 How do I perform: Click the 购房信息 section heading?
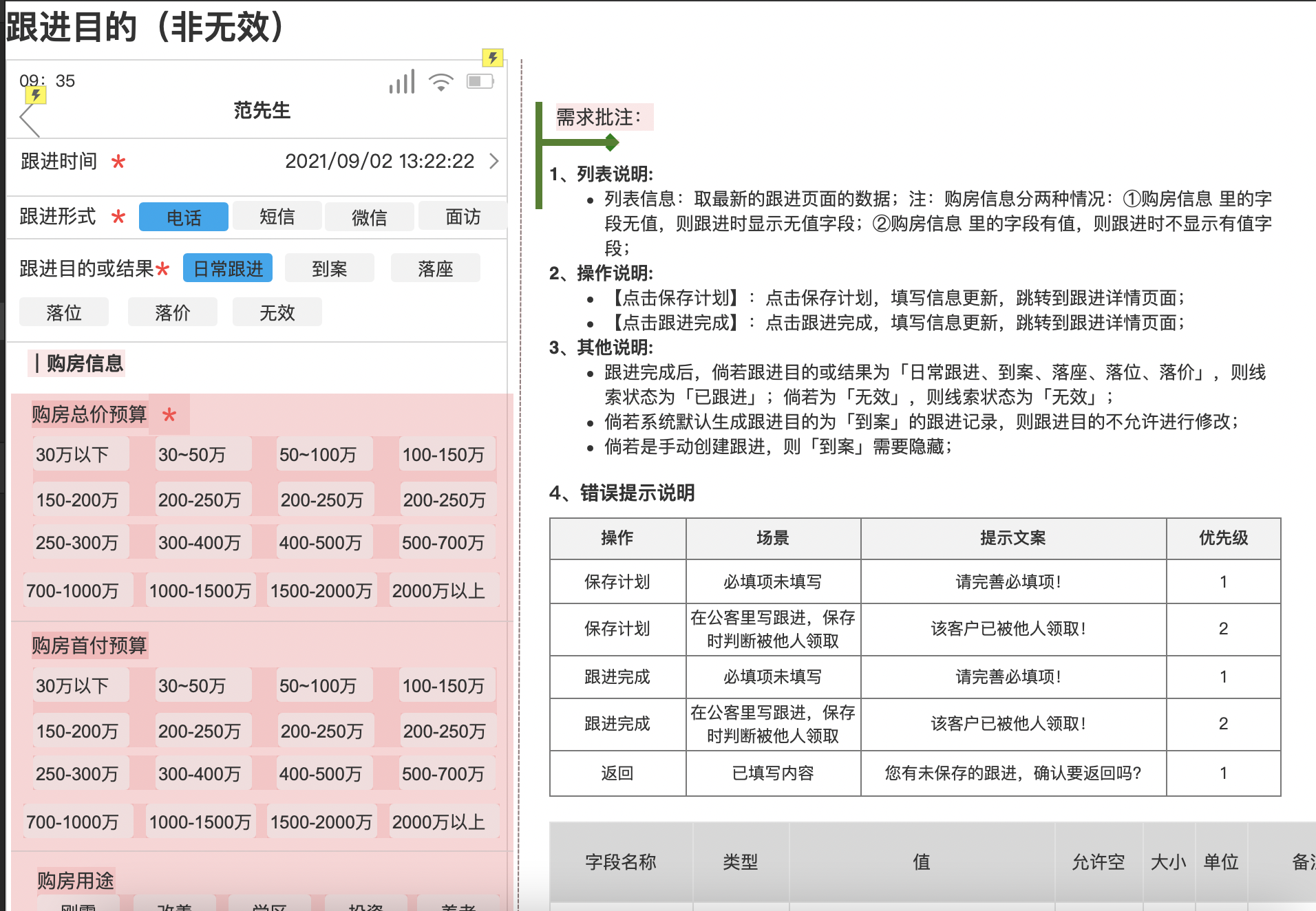tap(78, 363)
